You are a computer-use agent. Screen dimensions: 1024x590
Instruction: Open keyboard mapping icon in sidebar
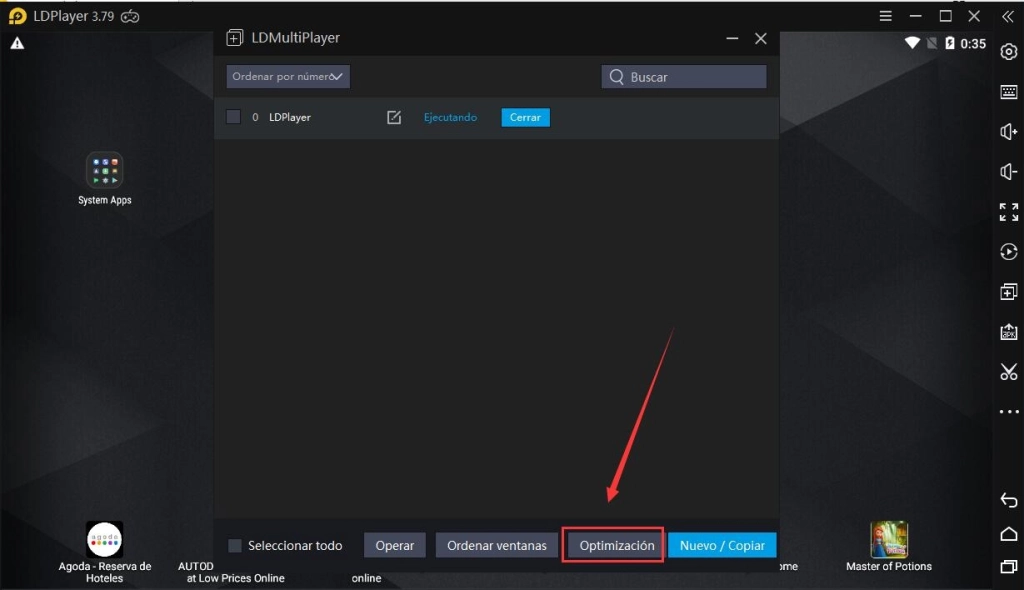point(1008,92)
